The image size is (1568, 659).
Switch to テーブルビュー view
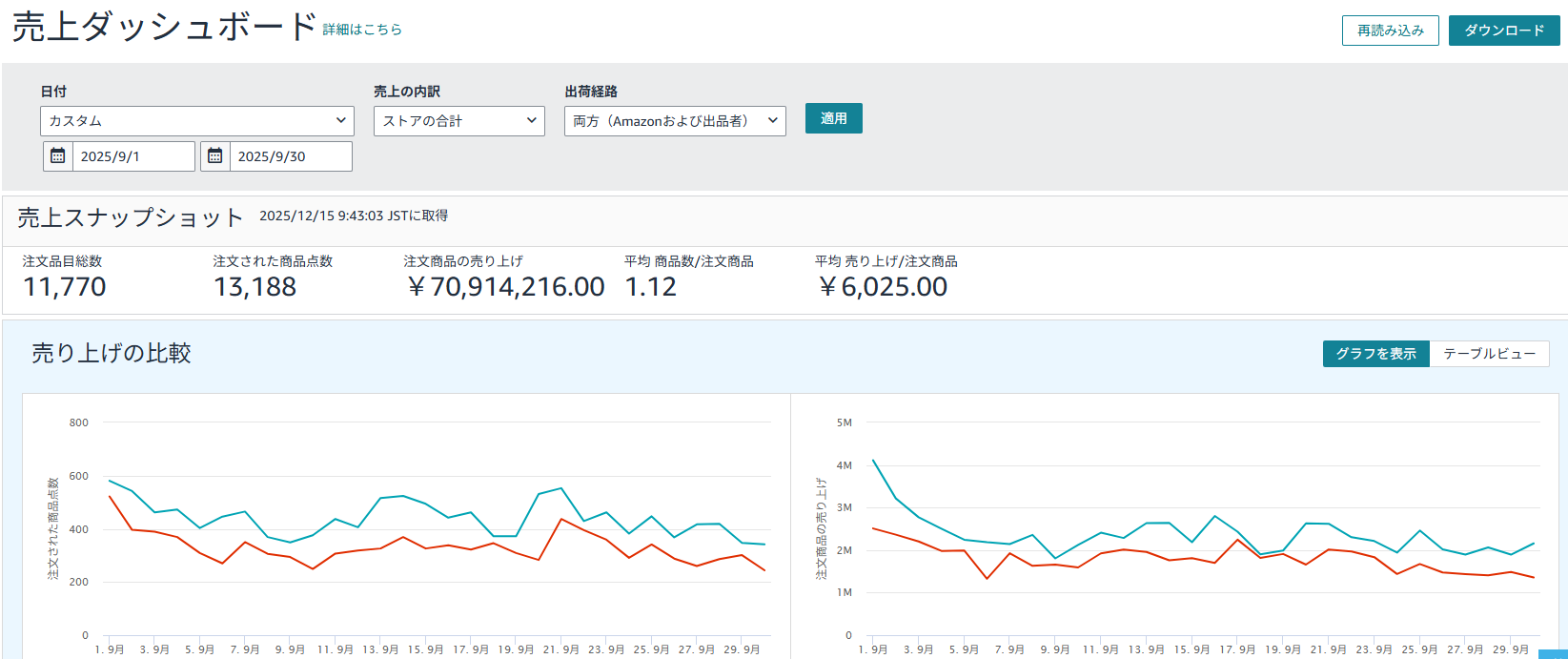point(1489,354)
